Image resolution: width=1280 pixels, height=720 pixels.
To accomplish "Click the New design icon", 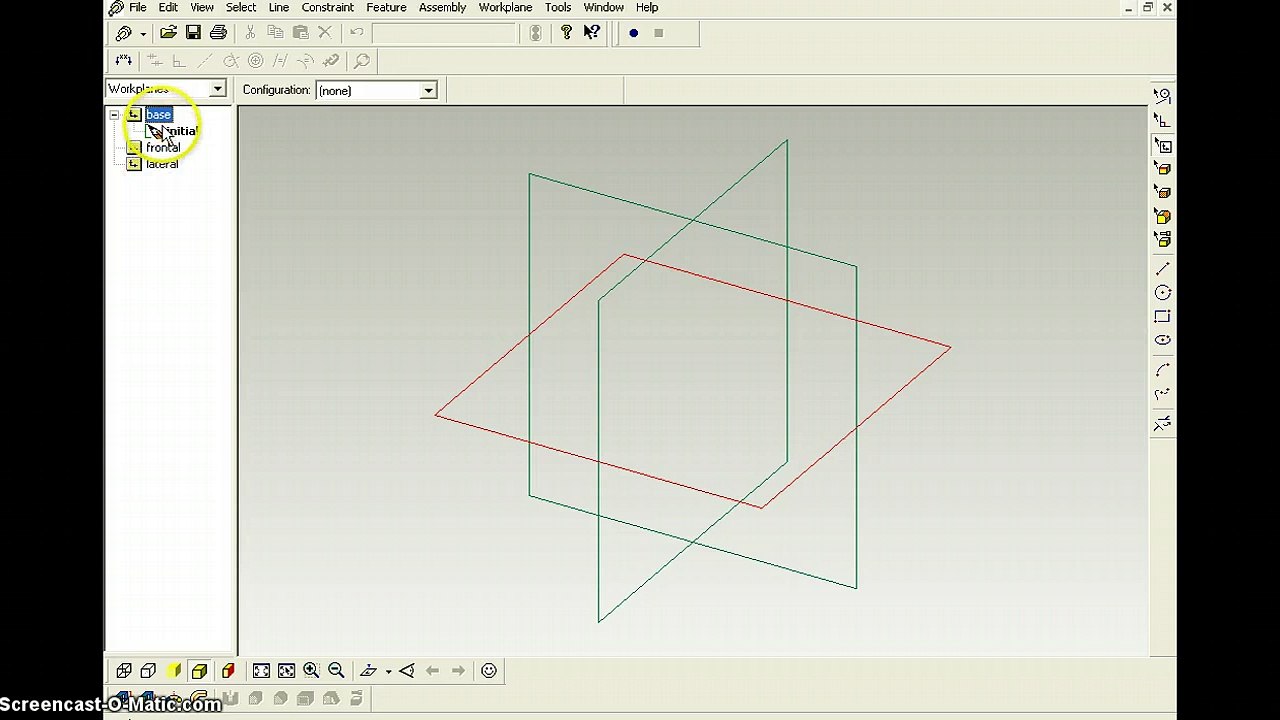I will tap(124, 33).
